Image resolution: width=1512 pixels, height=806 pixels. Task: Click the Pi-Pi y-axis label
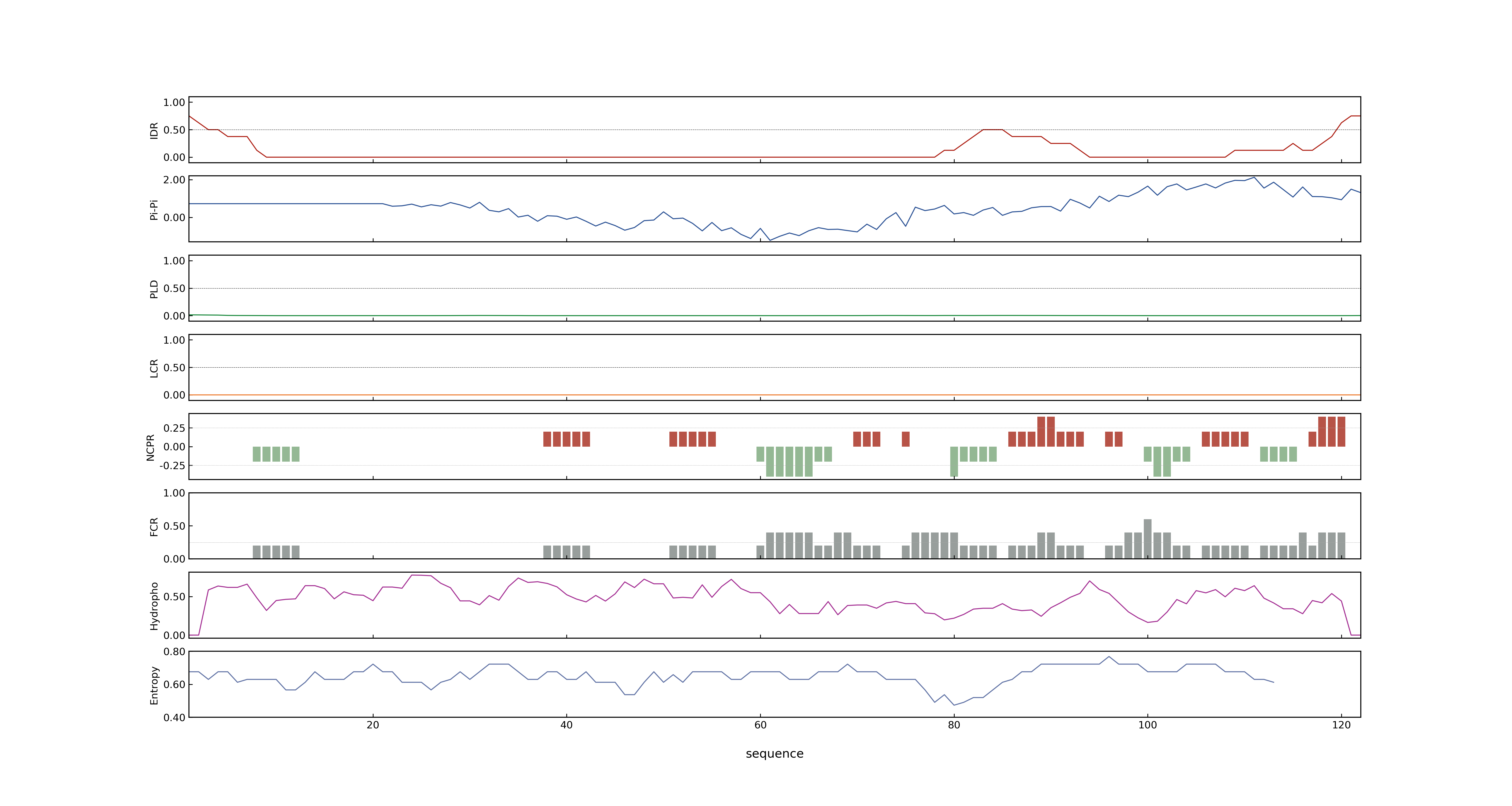point(154,210)
